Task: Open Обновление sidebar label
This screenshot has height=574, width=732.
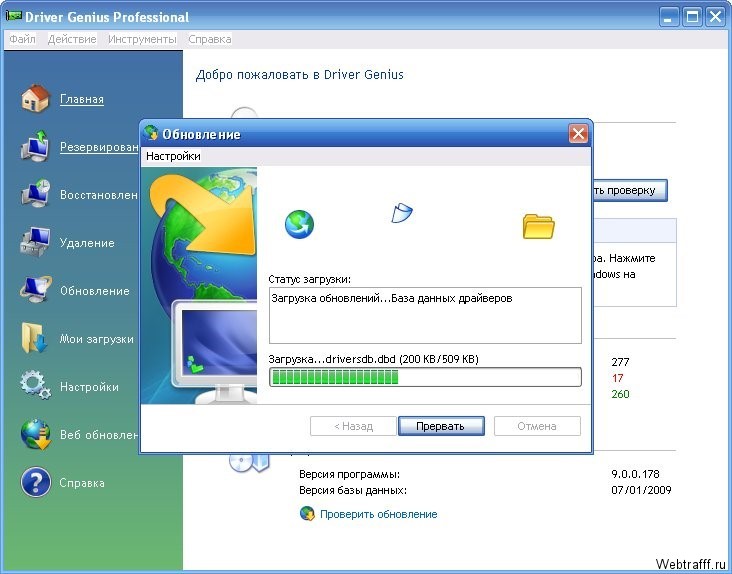Action: click(95, 291)
